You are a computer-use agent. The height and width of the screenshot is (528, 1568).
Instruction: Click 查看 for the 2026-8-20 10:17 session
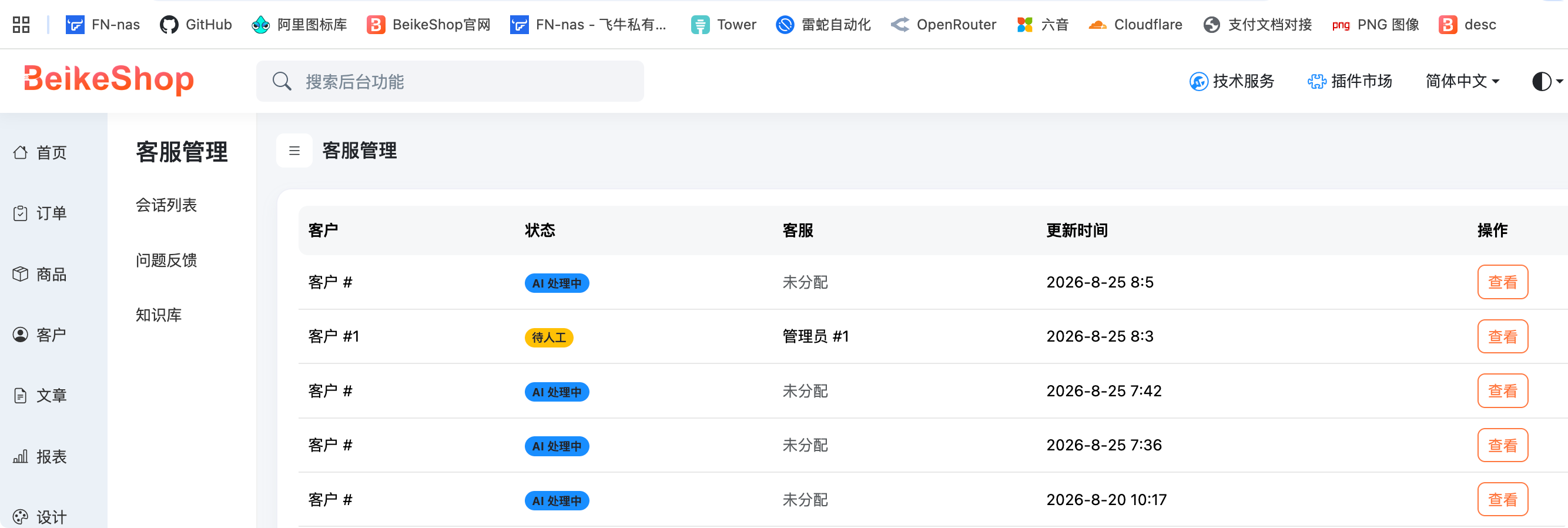pos(1503,499)
